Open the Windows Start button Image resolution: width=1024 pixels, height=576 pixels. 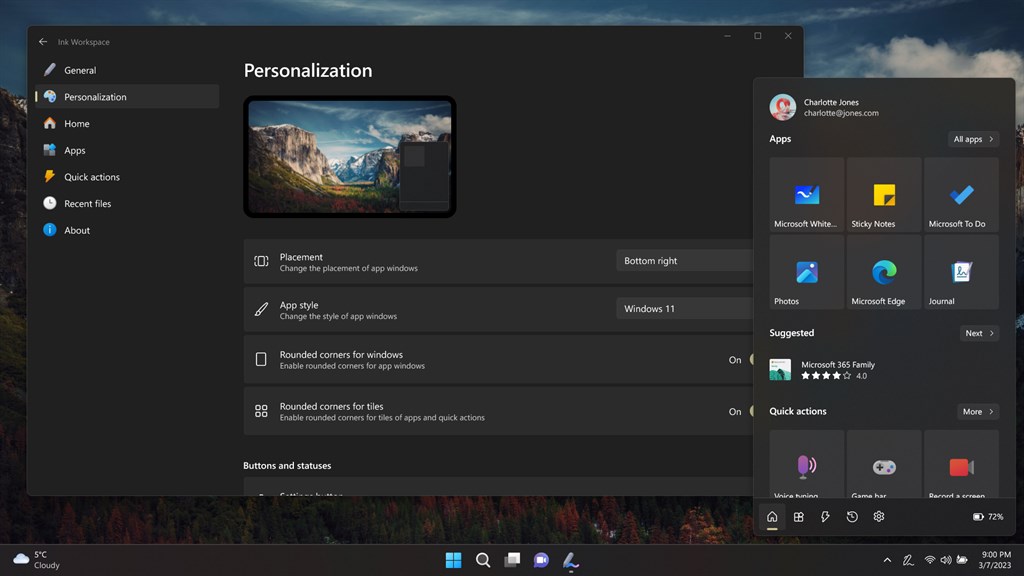coord(453,560)
